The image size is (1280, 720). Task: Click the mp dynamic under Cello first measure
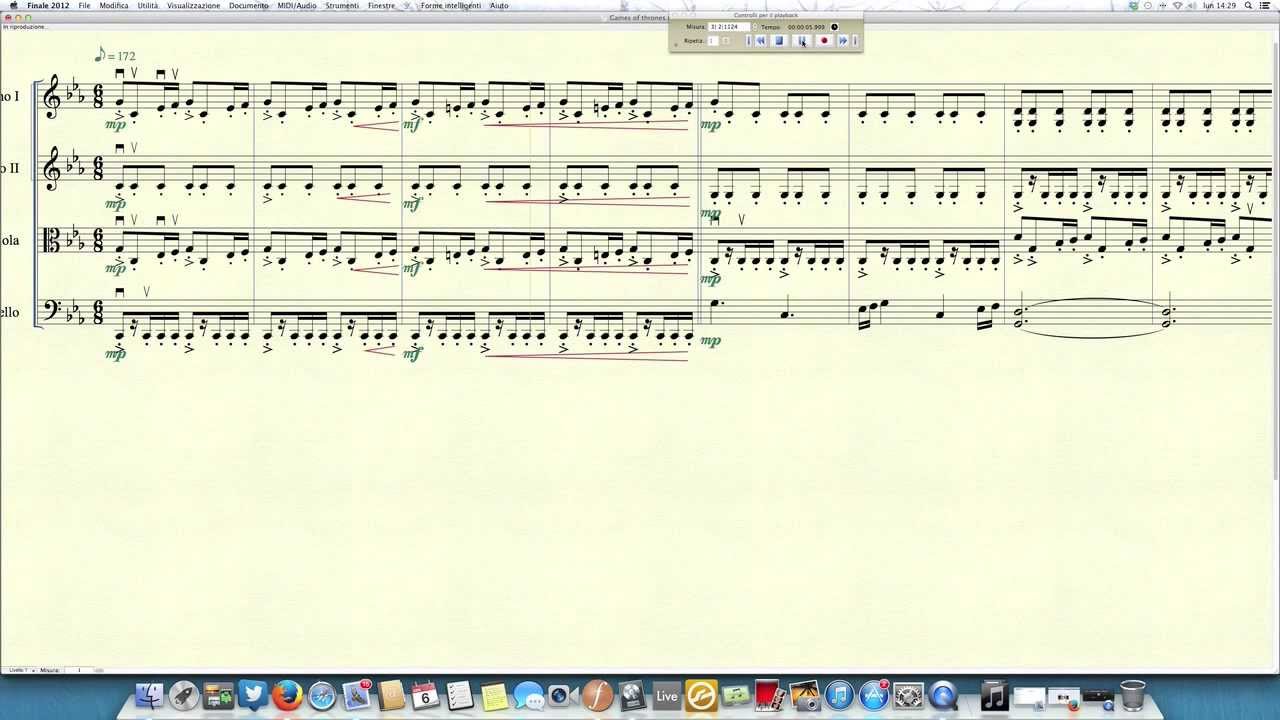pyautogui.click(x=116, y=353)
